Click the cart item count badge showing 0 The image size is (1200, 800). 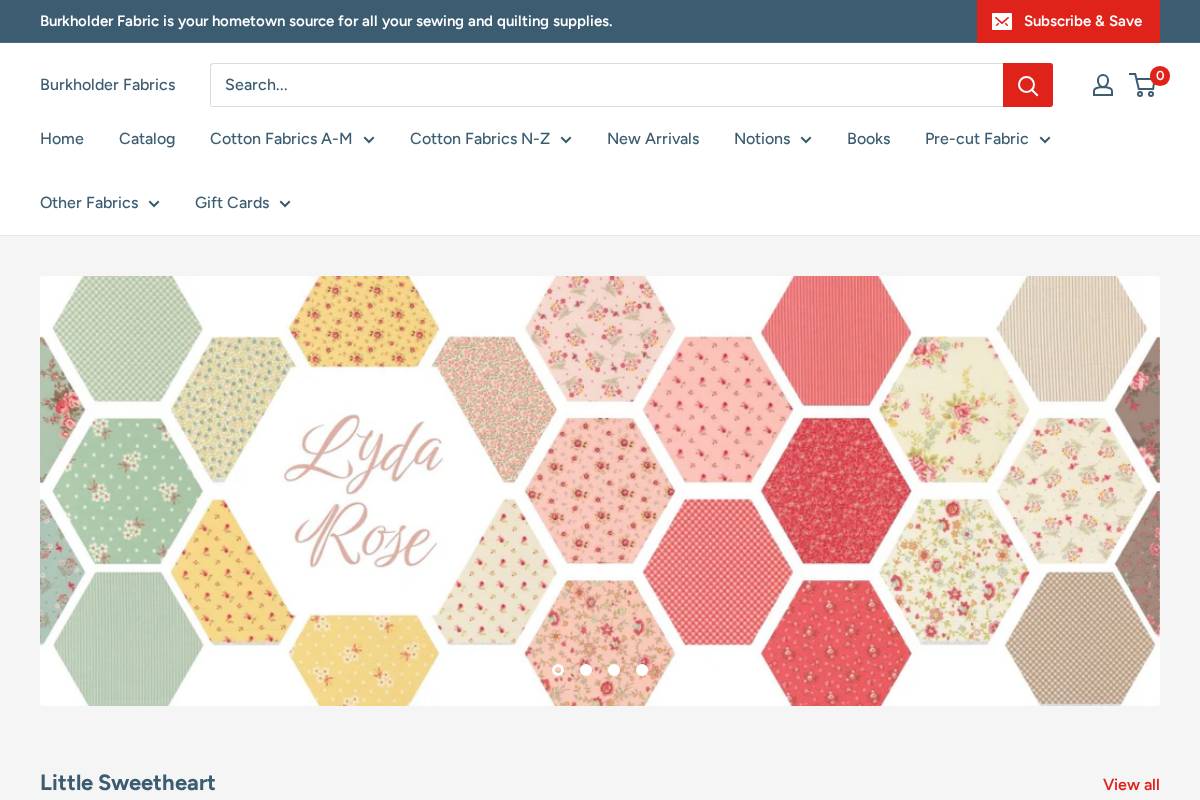pyautogui.click(x=1160, y=75)
